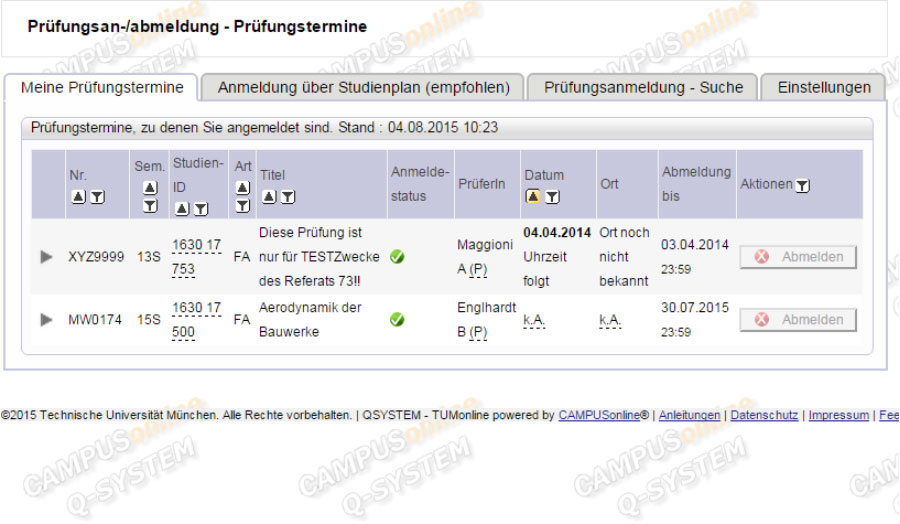Go to Einstellungen tab
900x524 pixels.
pos(824,88)
